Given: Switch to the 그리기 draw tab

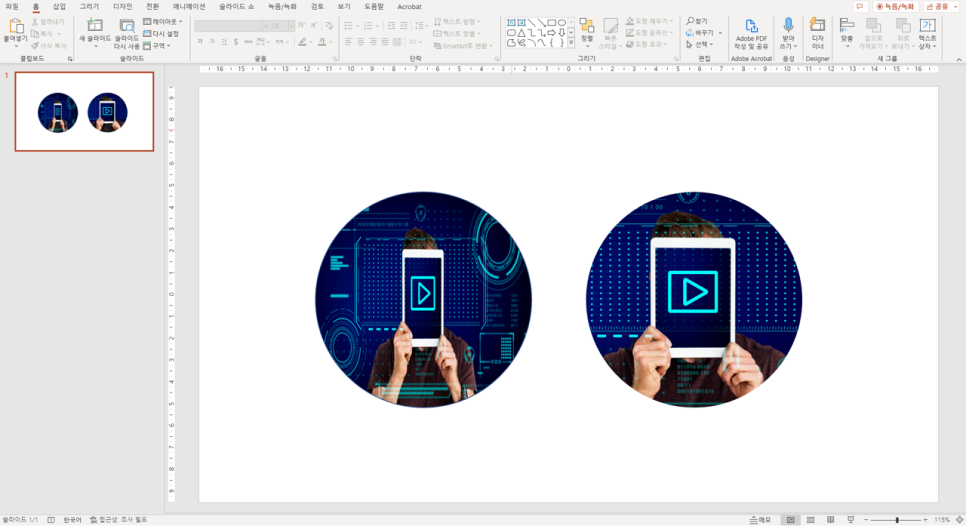Looking at the screenshot, I should coord(89,7).
